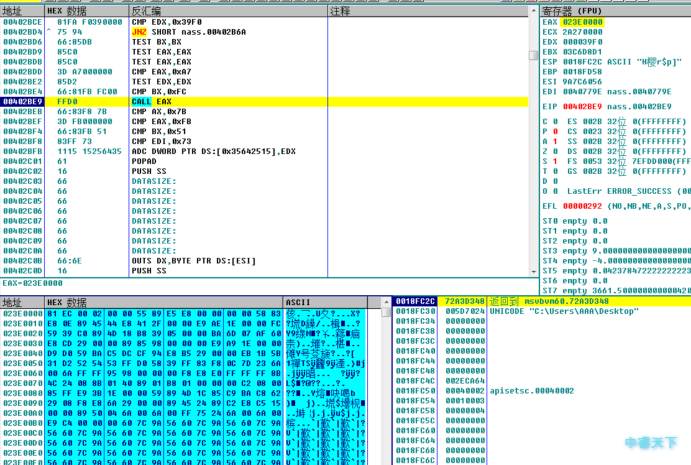This screenshot has height=465, width=691.
Task: Select the EAX register value 023E0000
Action: pyautogui.click(x=582, y=22)
